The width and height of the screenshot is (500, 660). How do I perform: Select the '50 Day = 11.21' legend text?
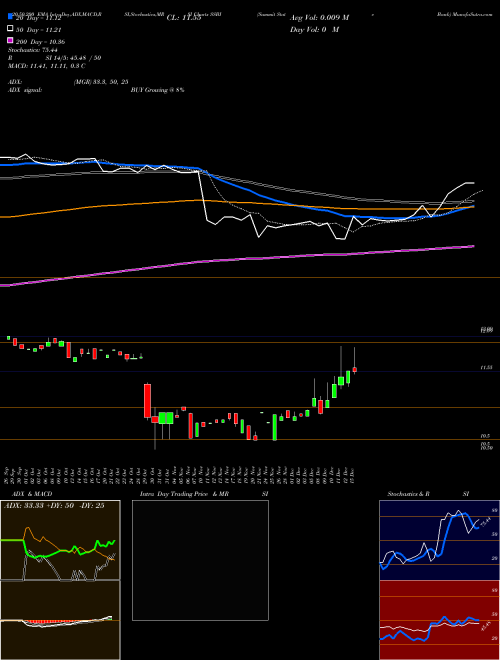point(41,30)
